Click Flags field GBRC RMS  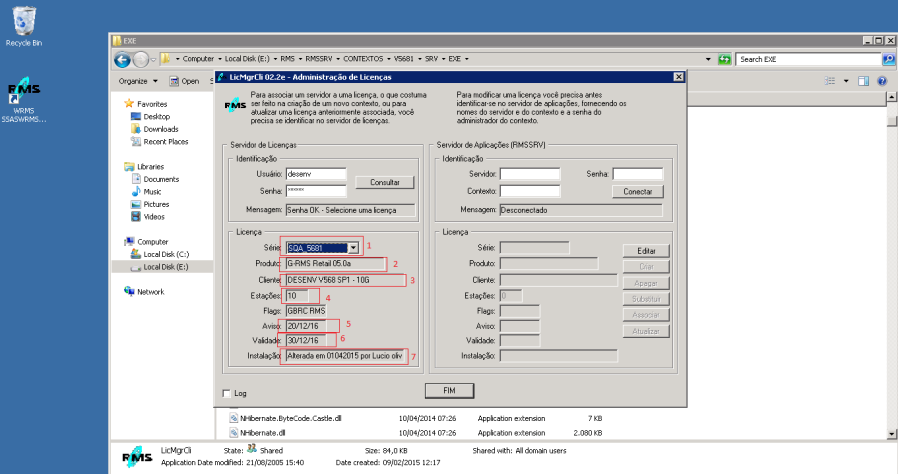coord(306,311)
